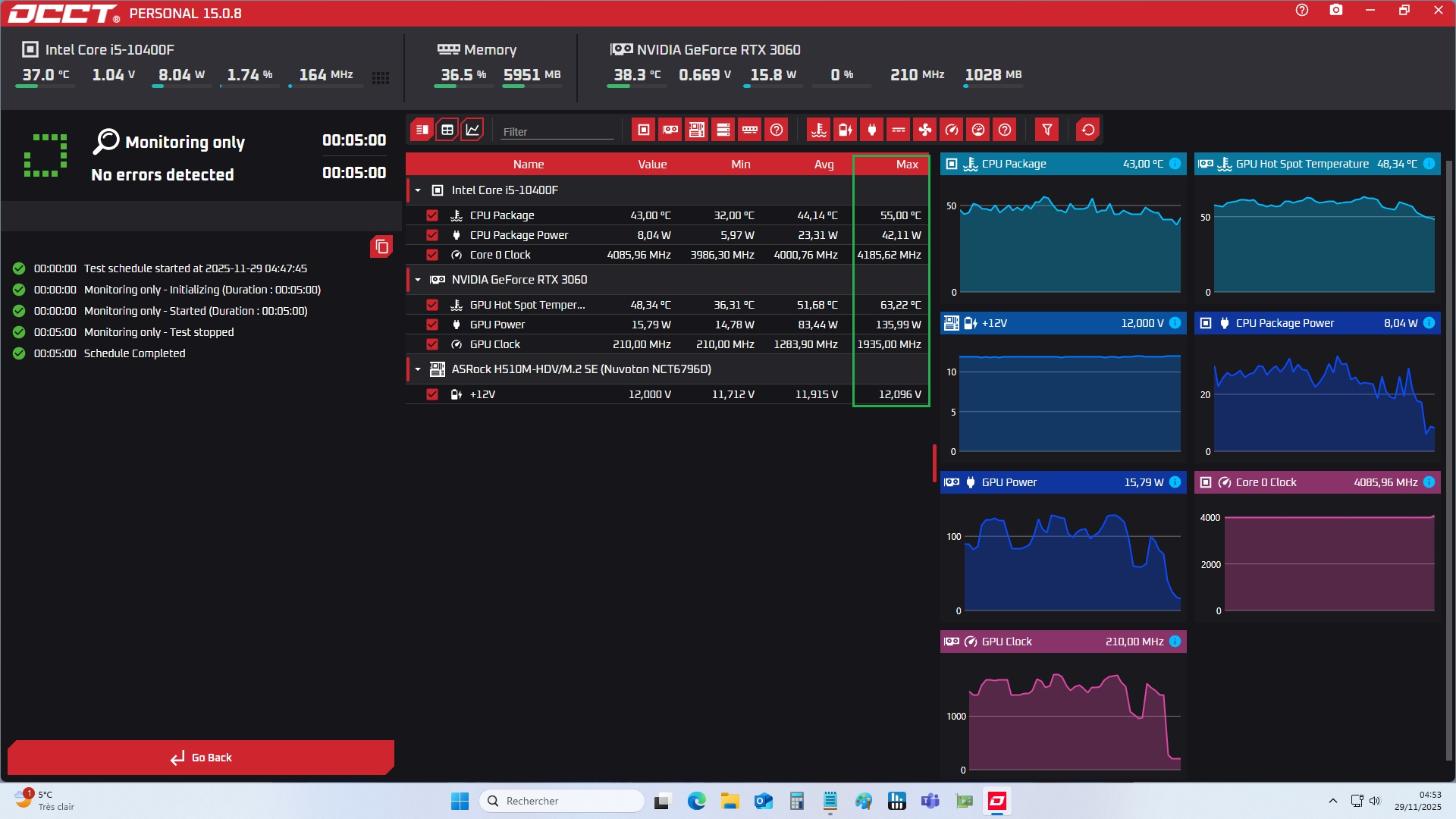Uncheck the +12V sensor checkbox
Screen dimensions: 1456x819
pos(432,394)
